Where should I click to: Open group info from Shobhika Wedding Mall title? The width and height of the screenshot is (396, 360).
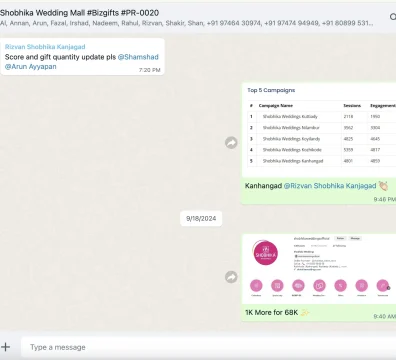(79, 13)
